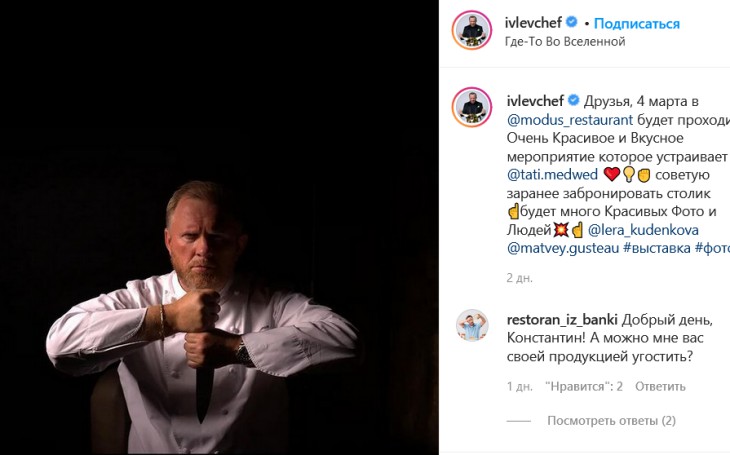Screen dimensions: 730x455
Task: Click the 2 дн. caption timestamp
Action: click(x=519, y=277)
